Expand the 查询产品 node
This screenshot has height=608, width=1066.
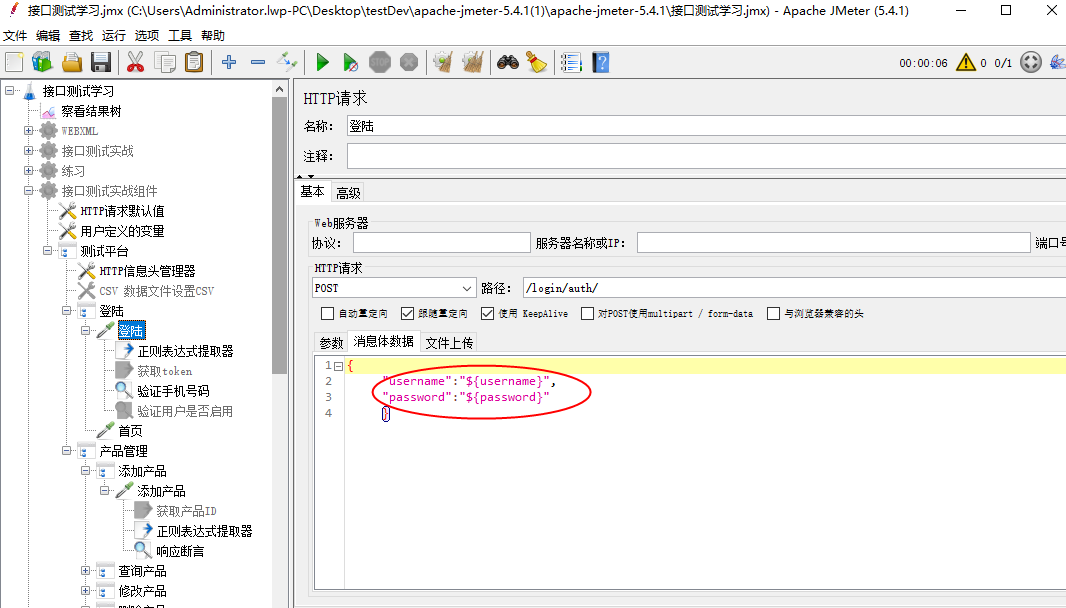tap(86, 571)
